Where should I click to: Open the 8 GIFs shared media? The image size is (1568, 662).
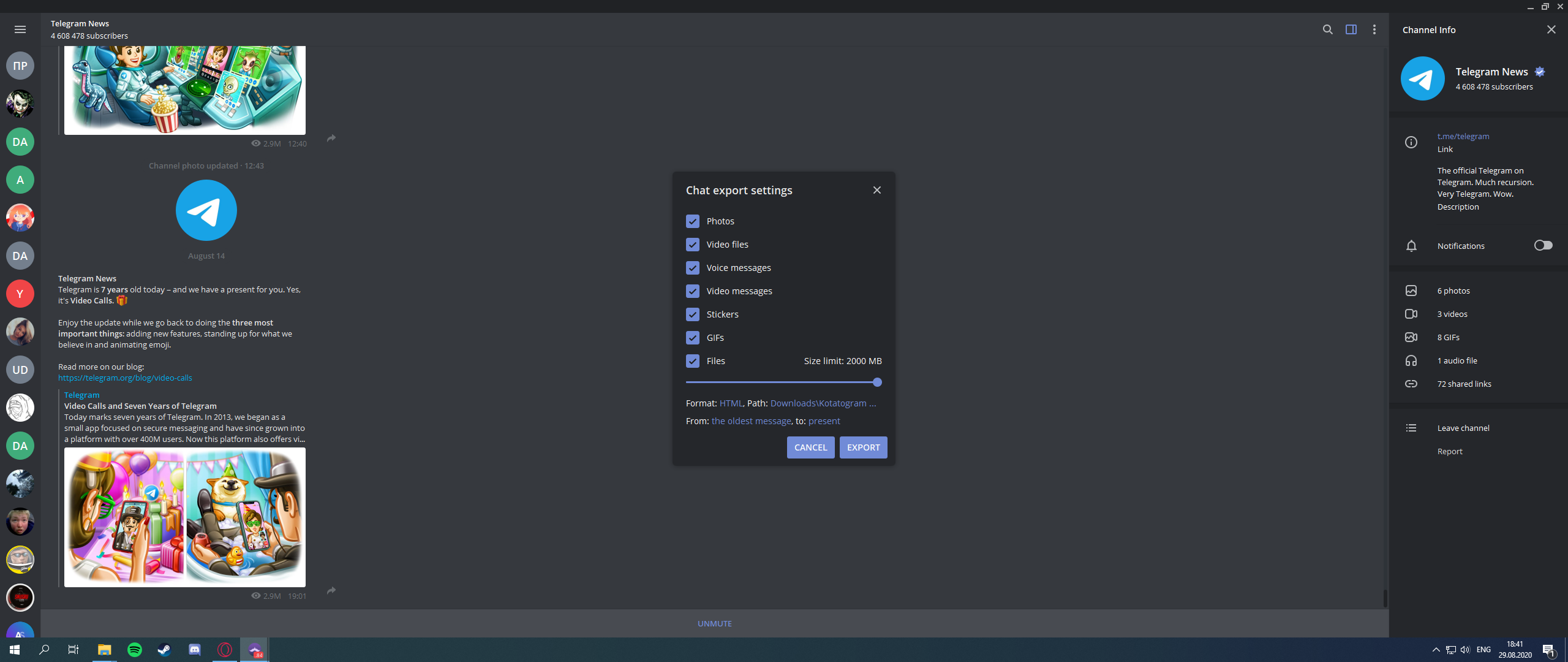click(1448, 337)
